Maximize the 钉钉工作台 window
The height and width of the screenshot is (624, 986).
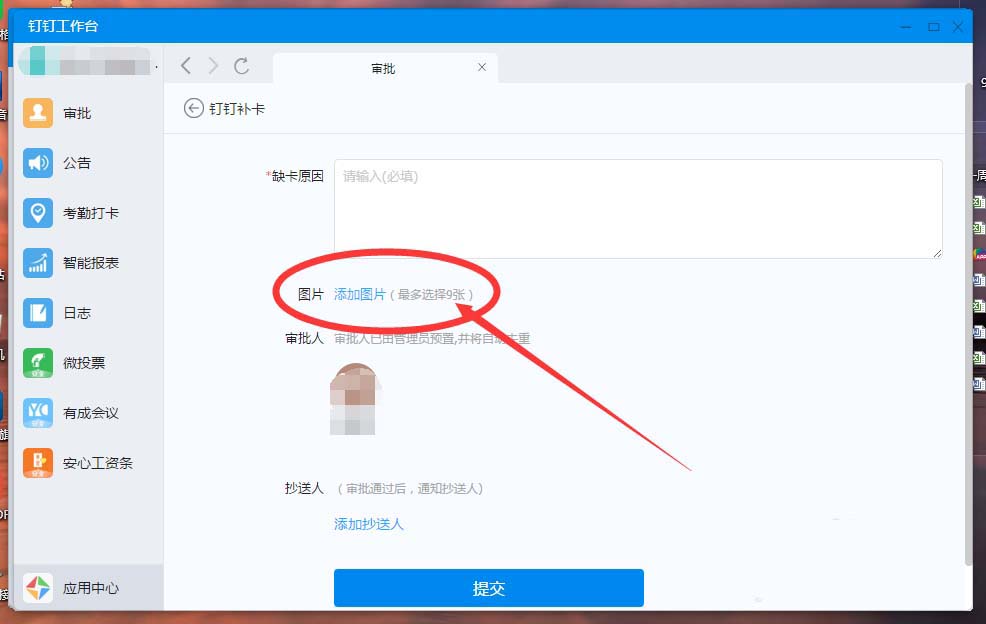tap(934, 27)
